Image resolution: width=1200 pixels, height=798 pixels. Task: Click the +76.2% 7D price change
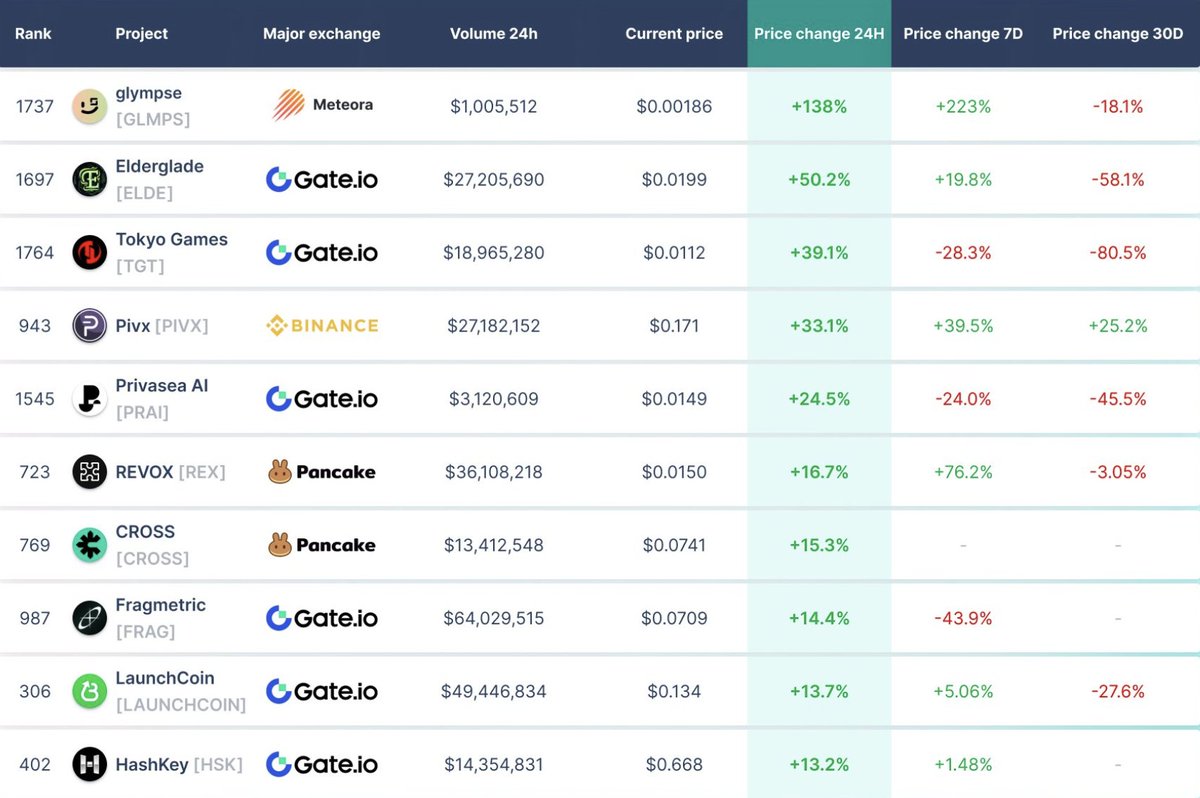(963, 472)
